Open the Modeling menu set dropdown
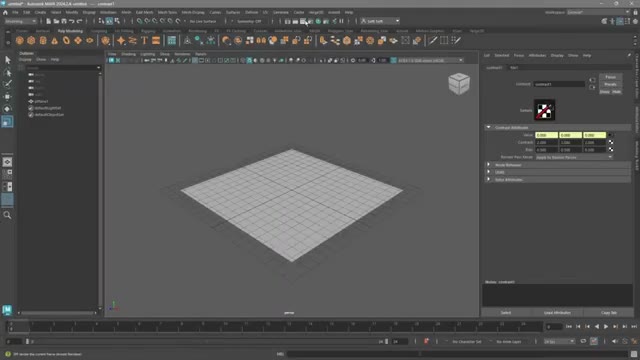 click(20, 21)
